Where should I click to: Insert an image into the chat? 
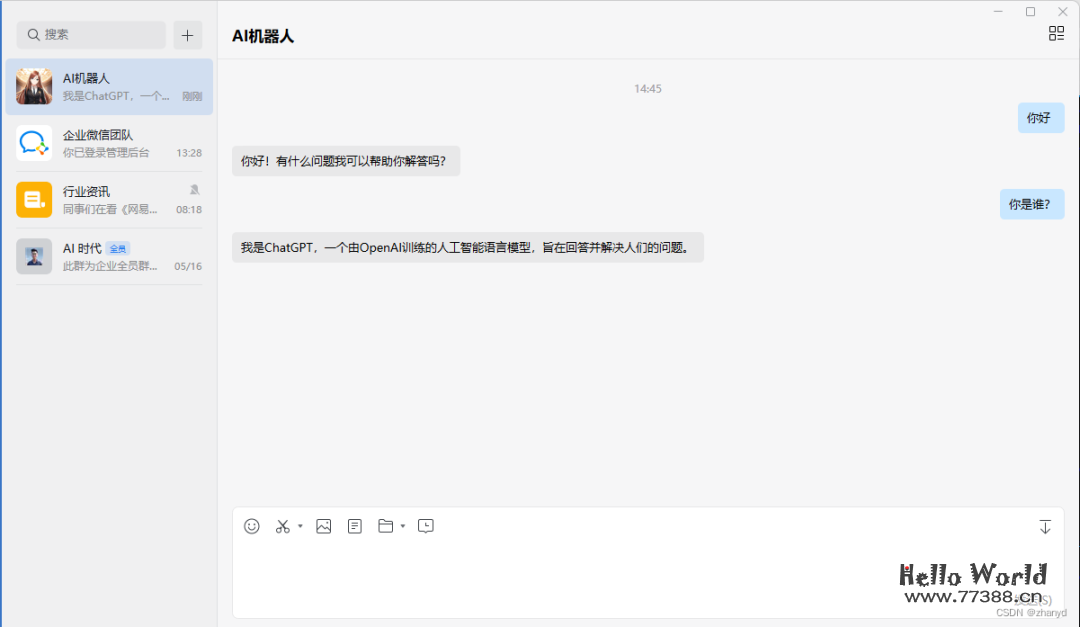click(324, 526)
